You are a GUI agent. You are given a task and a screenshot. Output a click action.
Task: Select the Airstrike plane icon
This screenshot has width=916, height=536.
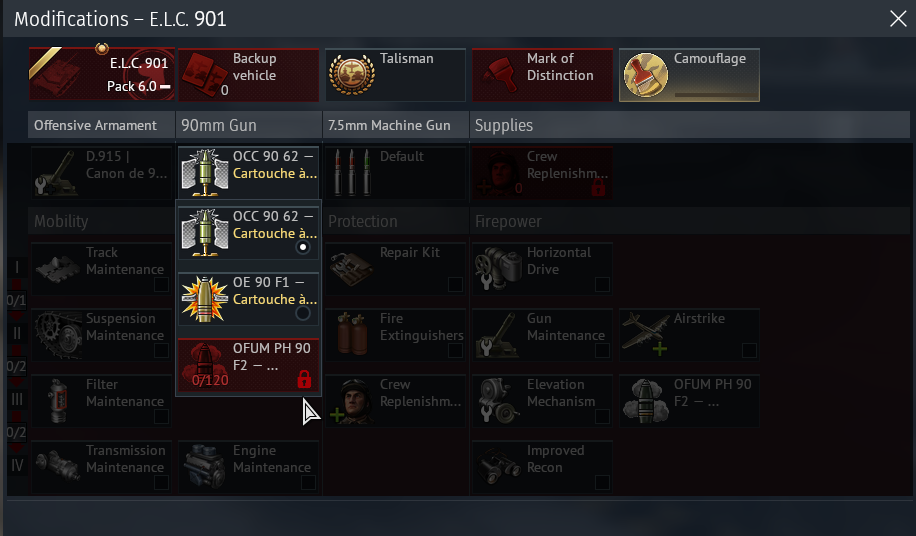pos(645,334)
